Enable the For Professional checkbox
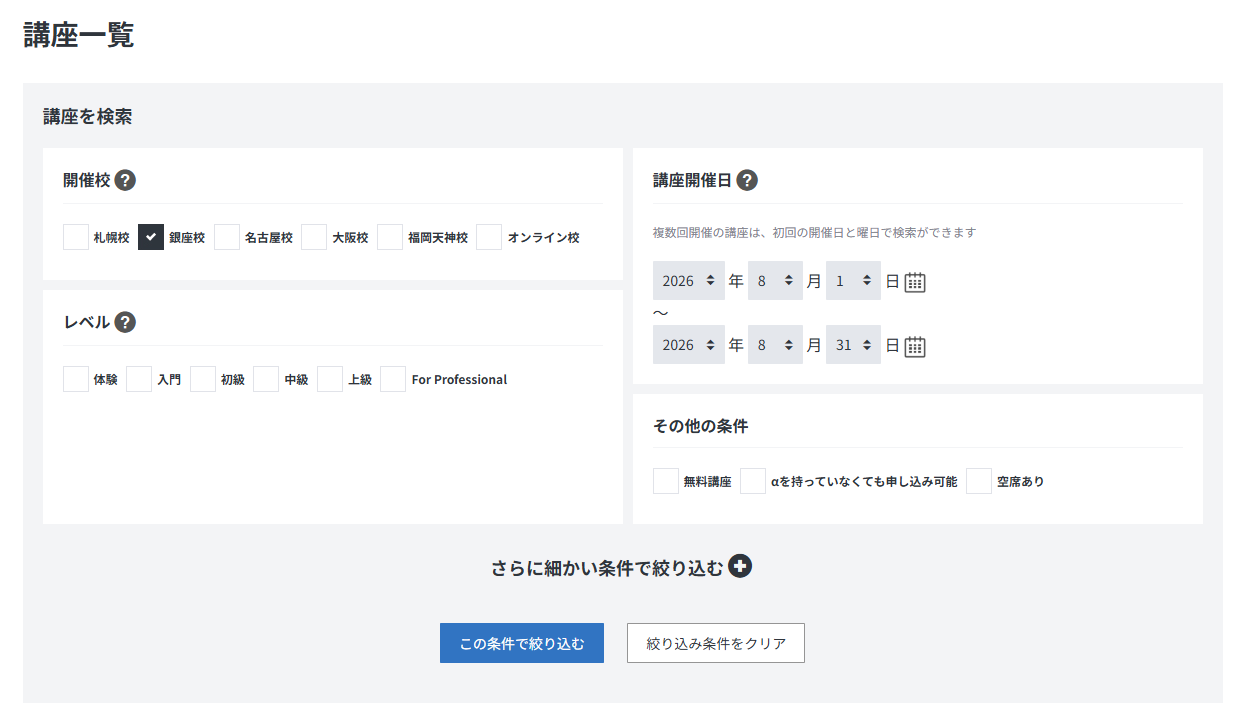This screenshot has height=724, width=1243. [x=393, y=379]
